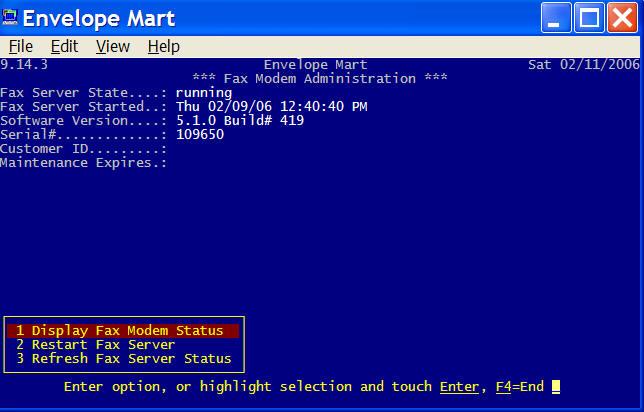The height and width of the screenshot is (412, 644).
Task: Close the Envelope Mart window
Action: tap(622, 18)
